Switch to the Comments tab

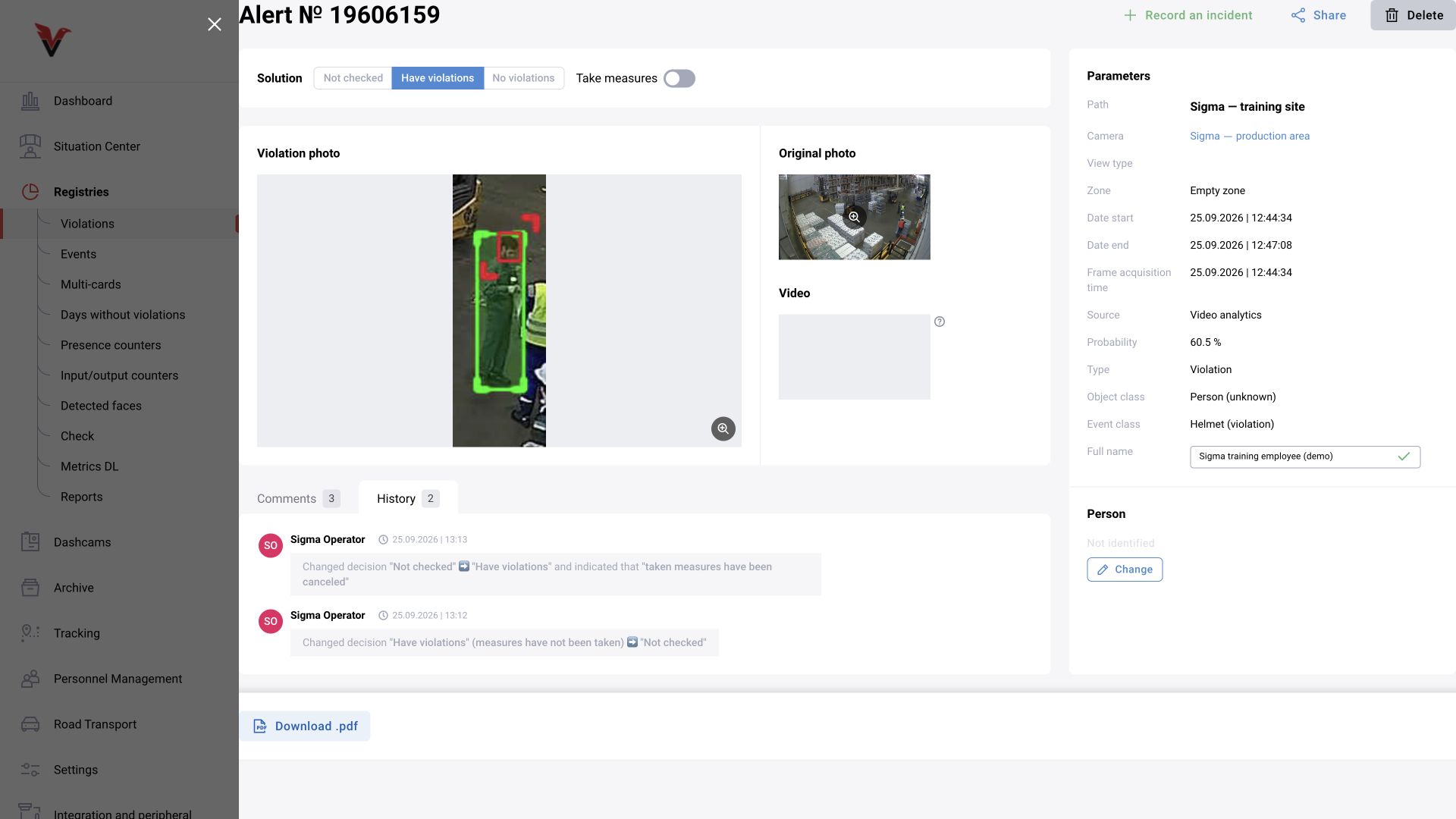point(298,498)
